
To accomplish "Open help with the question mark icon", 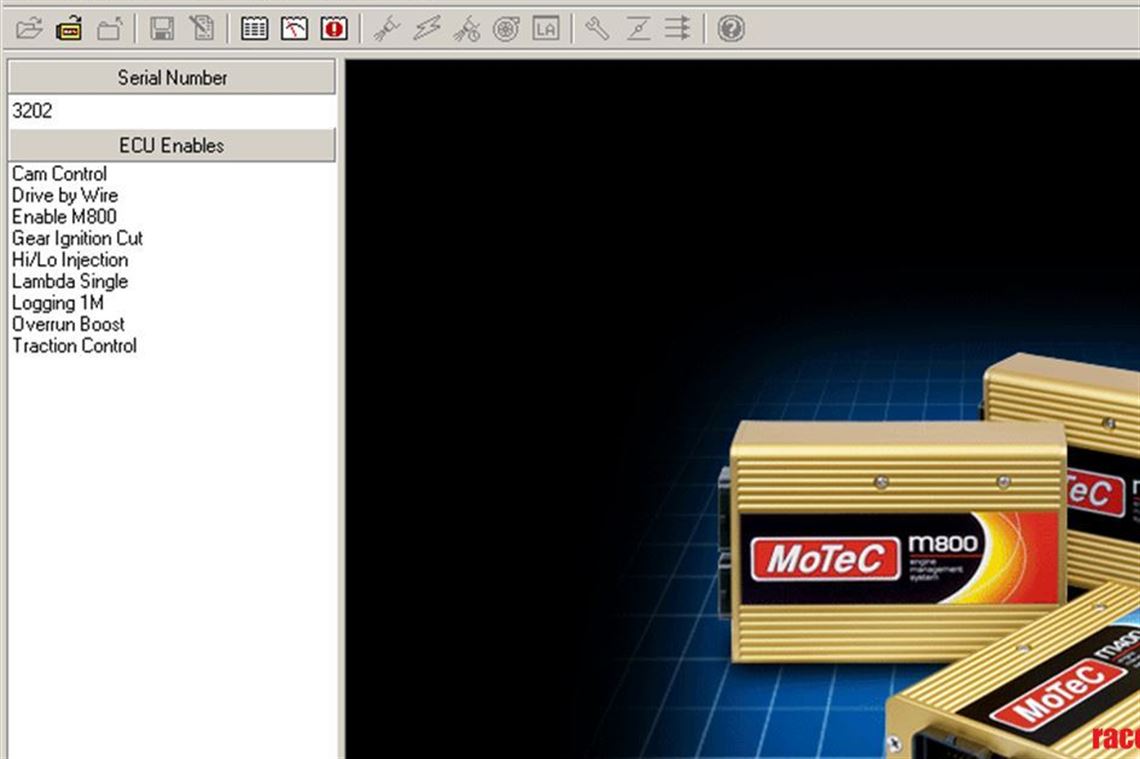I will coord(731,29).
